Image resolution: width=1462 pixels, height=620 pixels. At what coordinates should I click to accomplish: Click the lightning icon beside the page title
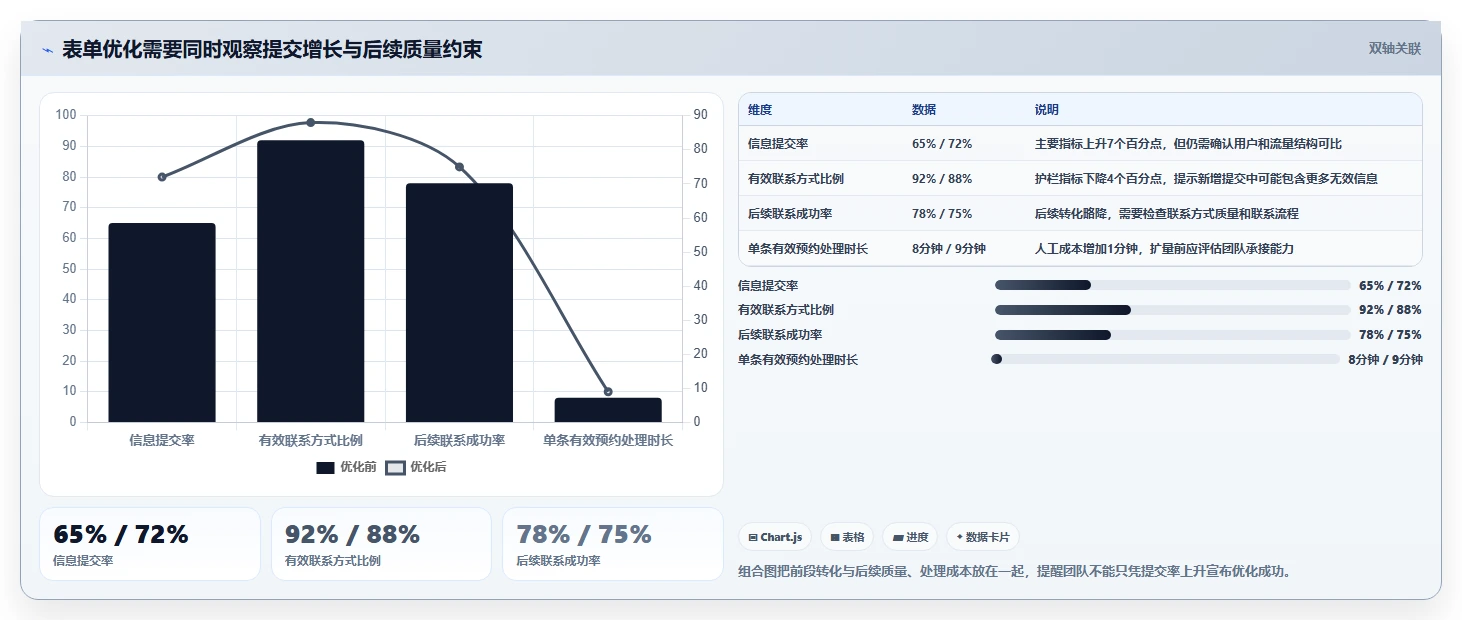coord(47,50)
